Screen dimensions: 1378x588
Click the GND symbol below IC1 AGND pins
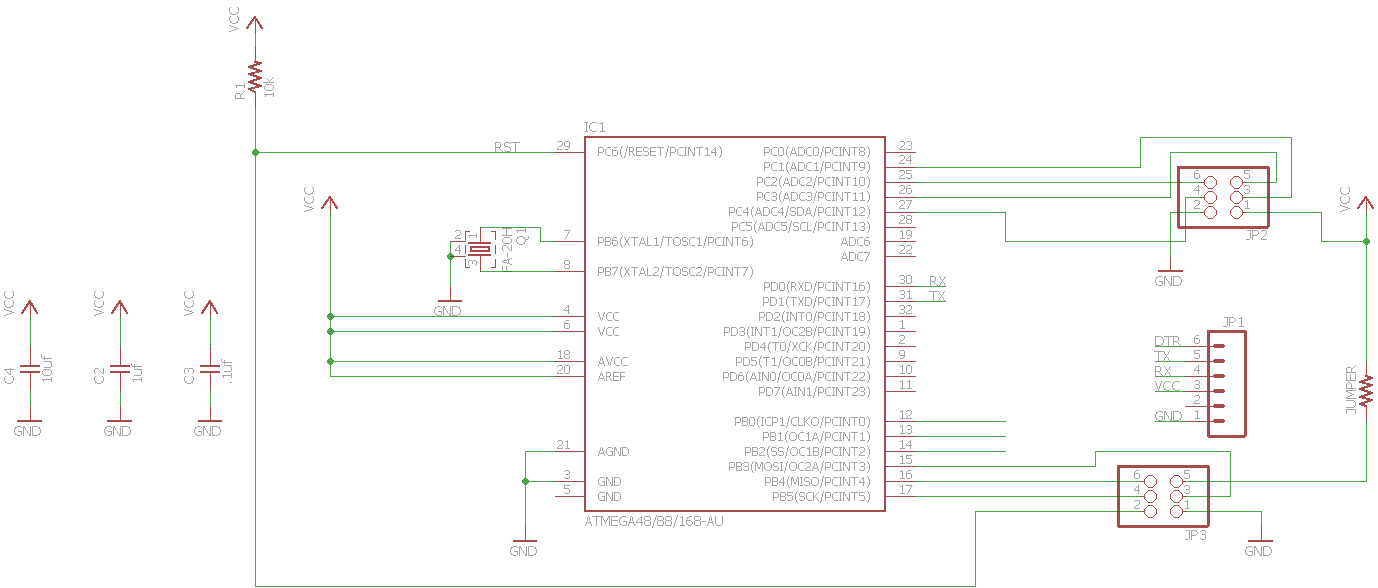524,546
